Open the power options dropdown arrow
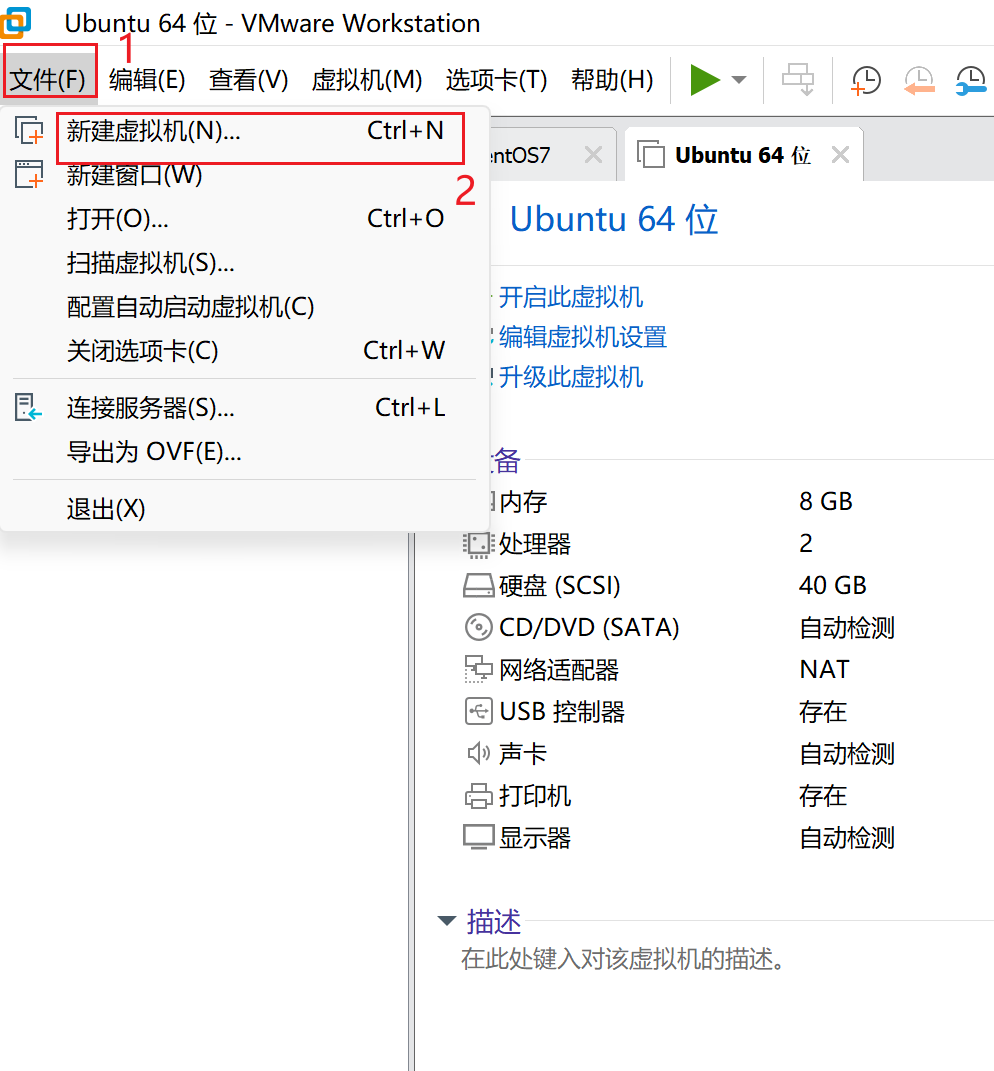The height and width of the screenshot is (1071, 994). pyautogui.click(x=738, y=80)
